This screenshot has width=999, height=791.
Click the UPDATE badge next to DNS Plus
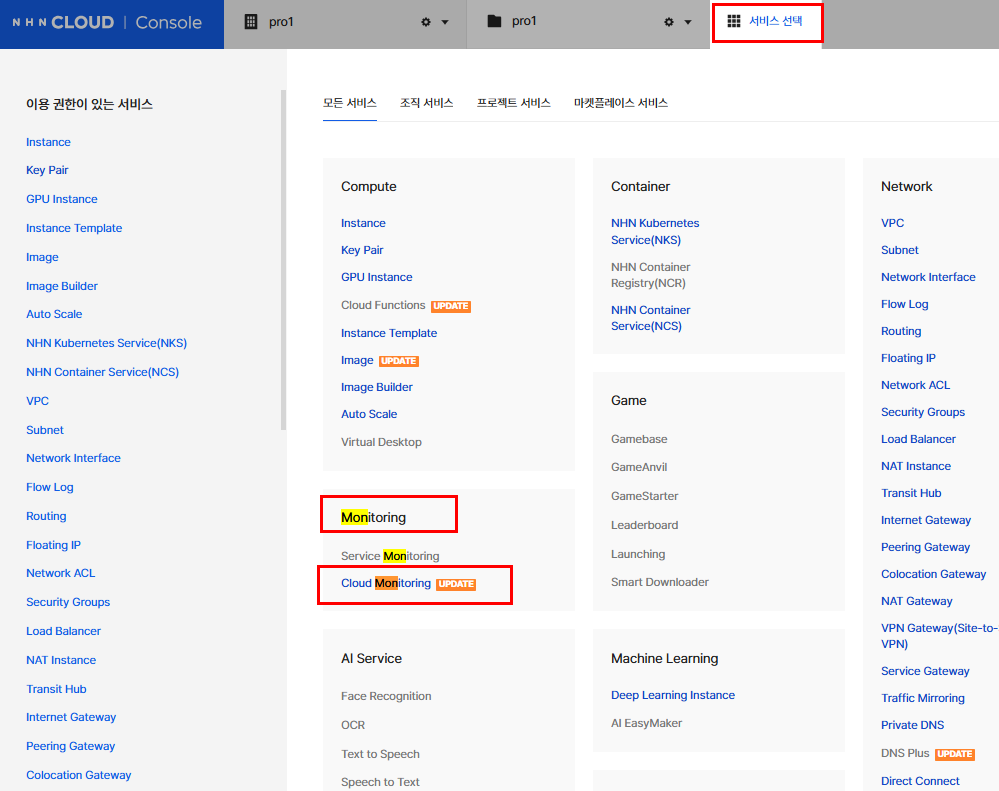tap(955, 754)
